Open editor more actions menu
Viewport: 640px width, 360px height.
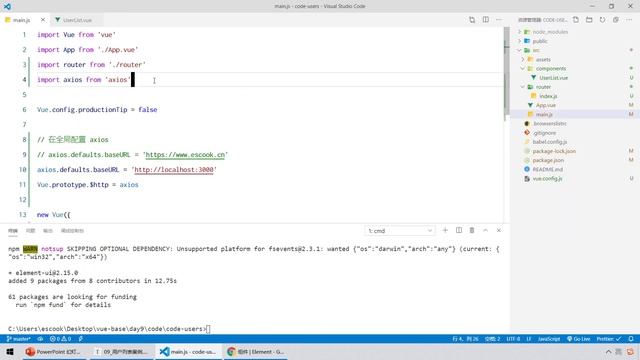click(499, 20)
